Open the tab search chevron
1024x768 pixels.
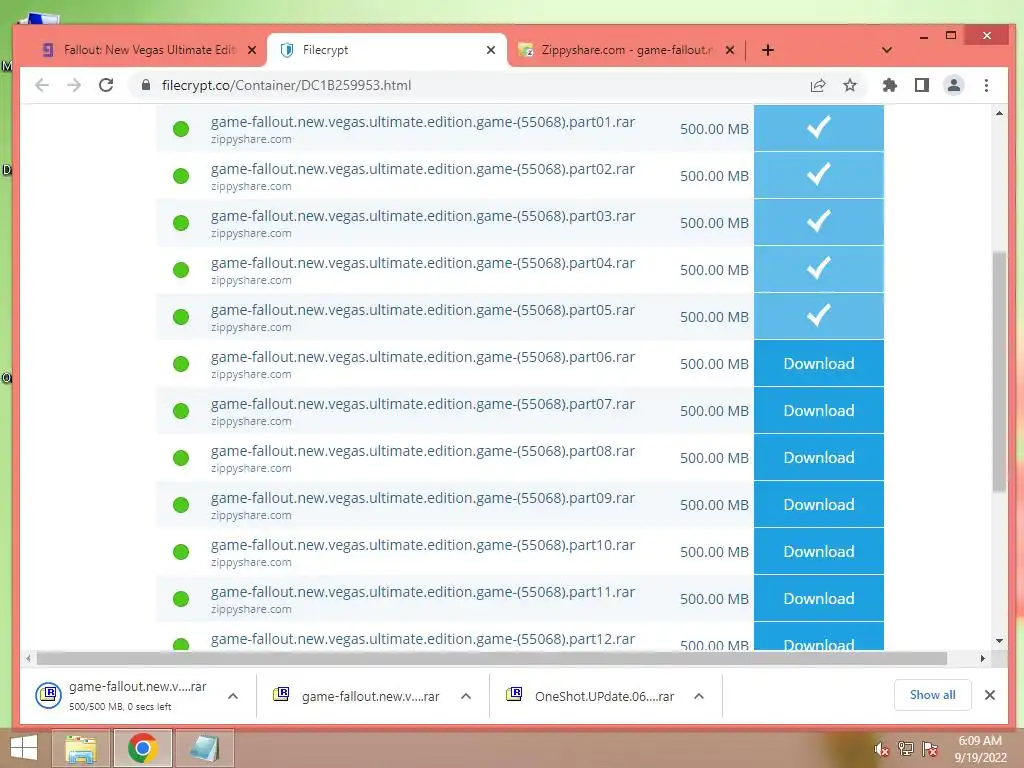click(x=887, y=50)
